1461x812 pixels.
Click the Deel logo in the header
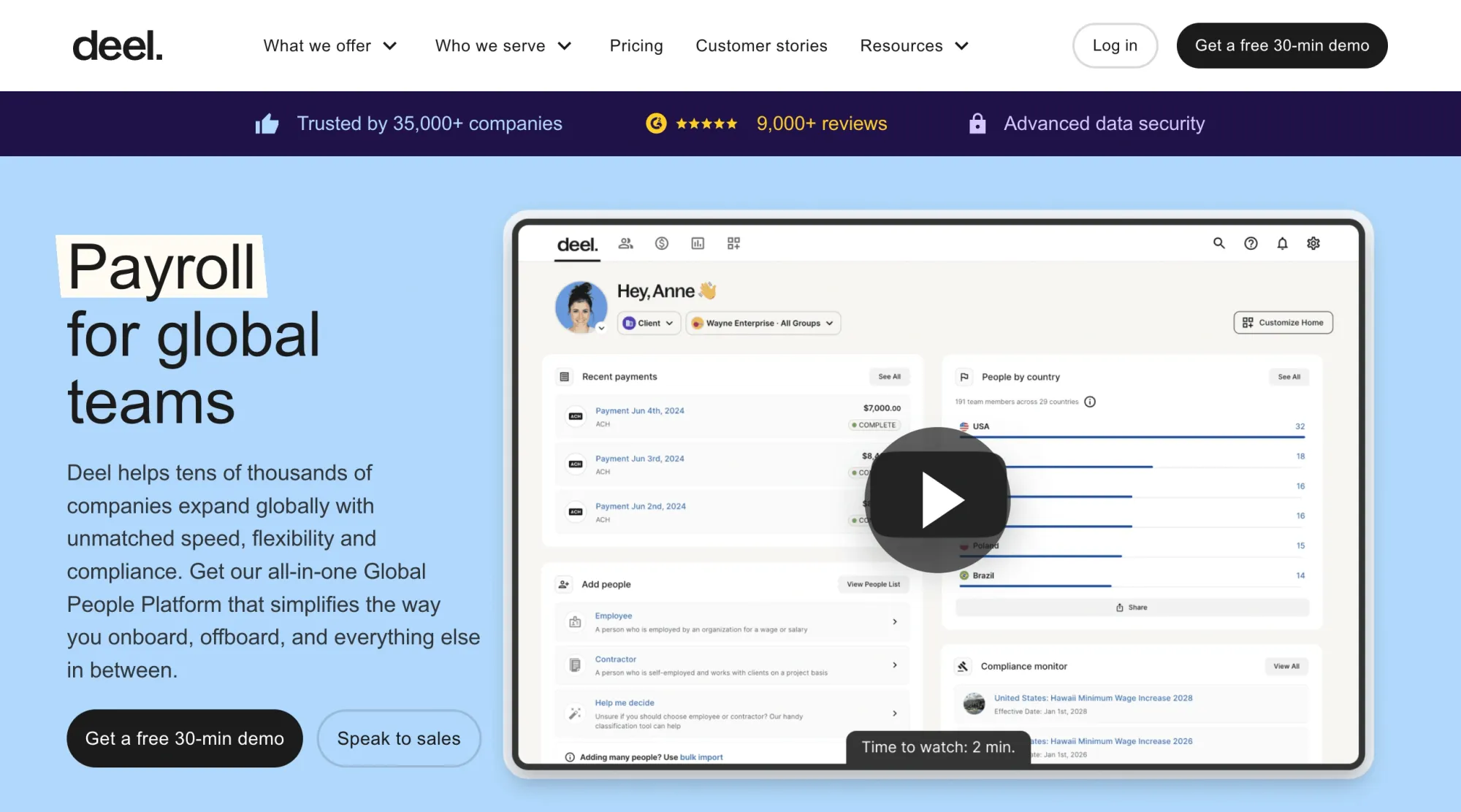point(118,46)
